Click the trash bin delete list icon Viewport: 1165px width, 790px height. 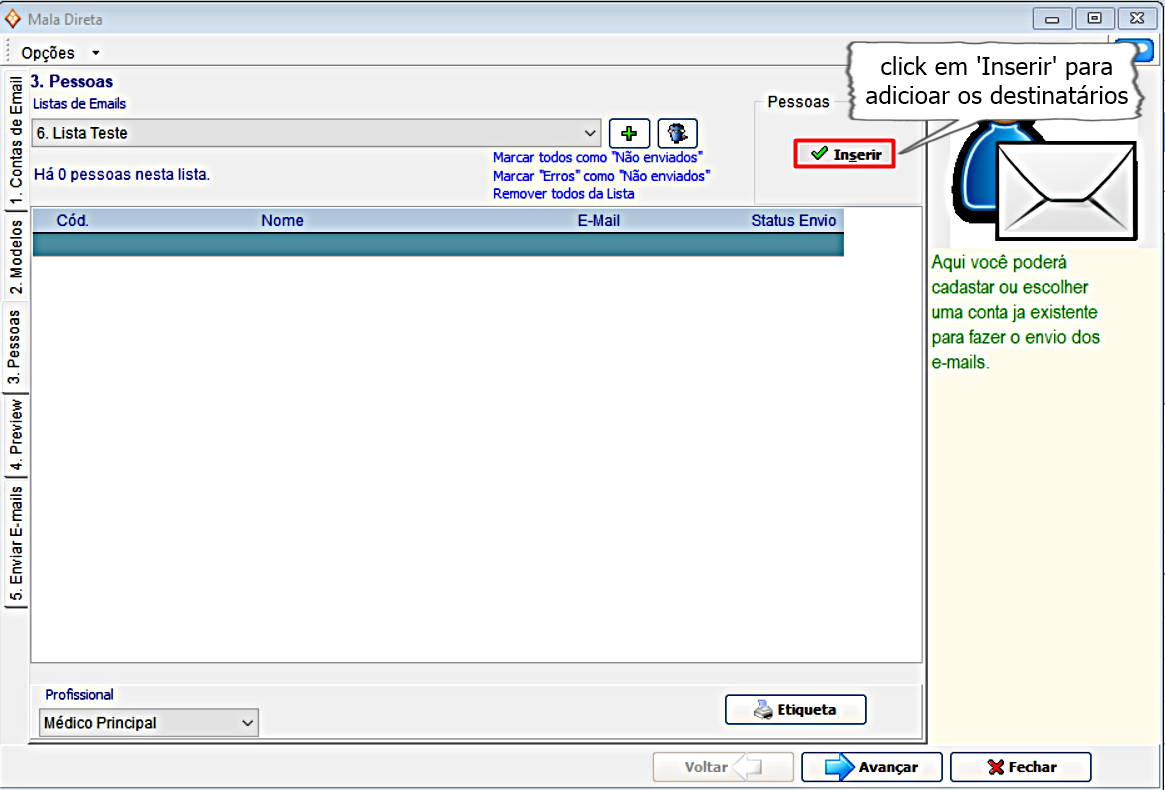(x=677, y=133)
